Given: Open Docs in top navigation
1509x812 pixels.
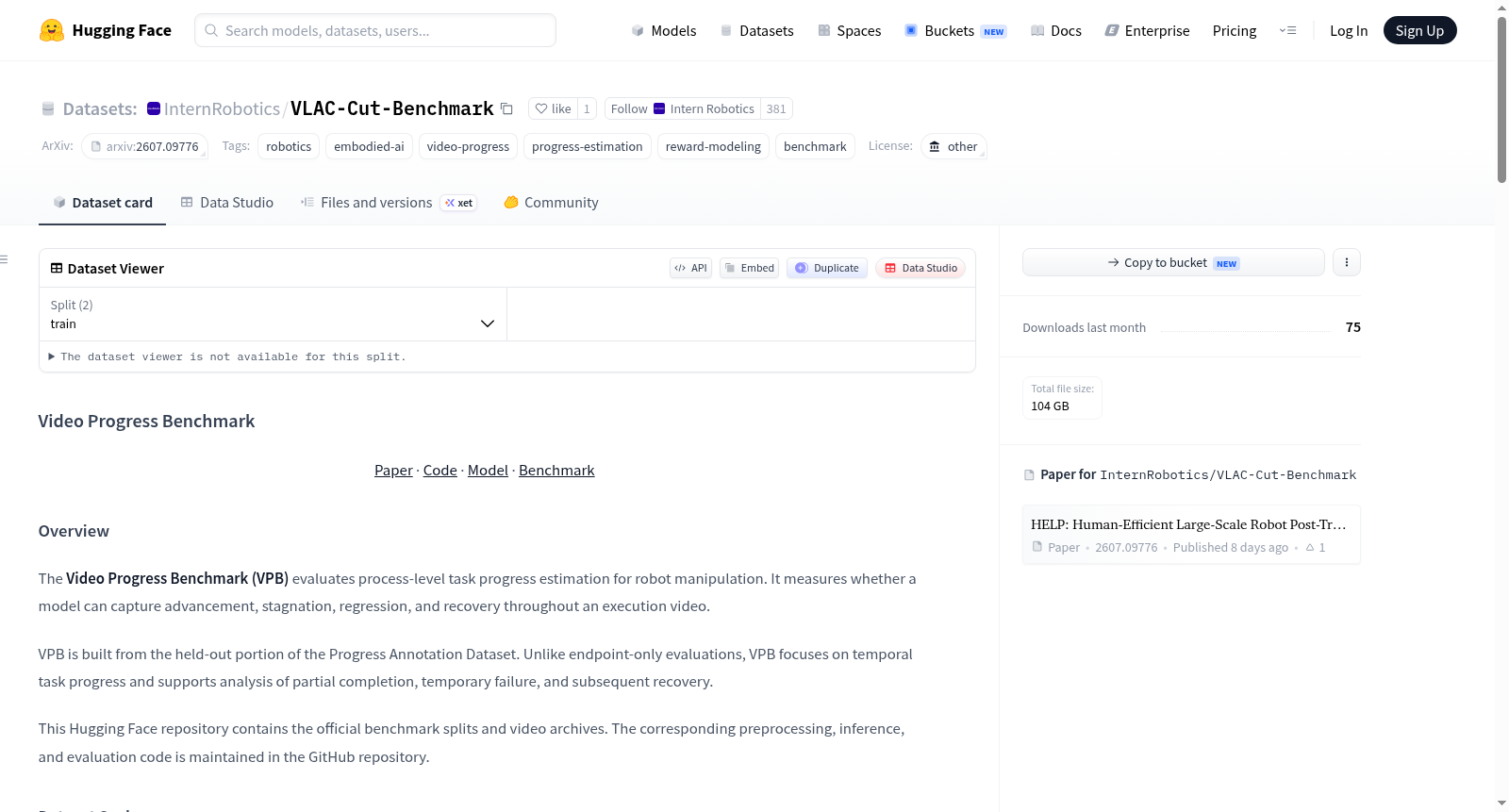Looking at the screenshot, I should coord(1056,30).
